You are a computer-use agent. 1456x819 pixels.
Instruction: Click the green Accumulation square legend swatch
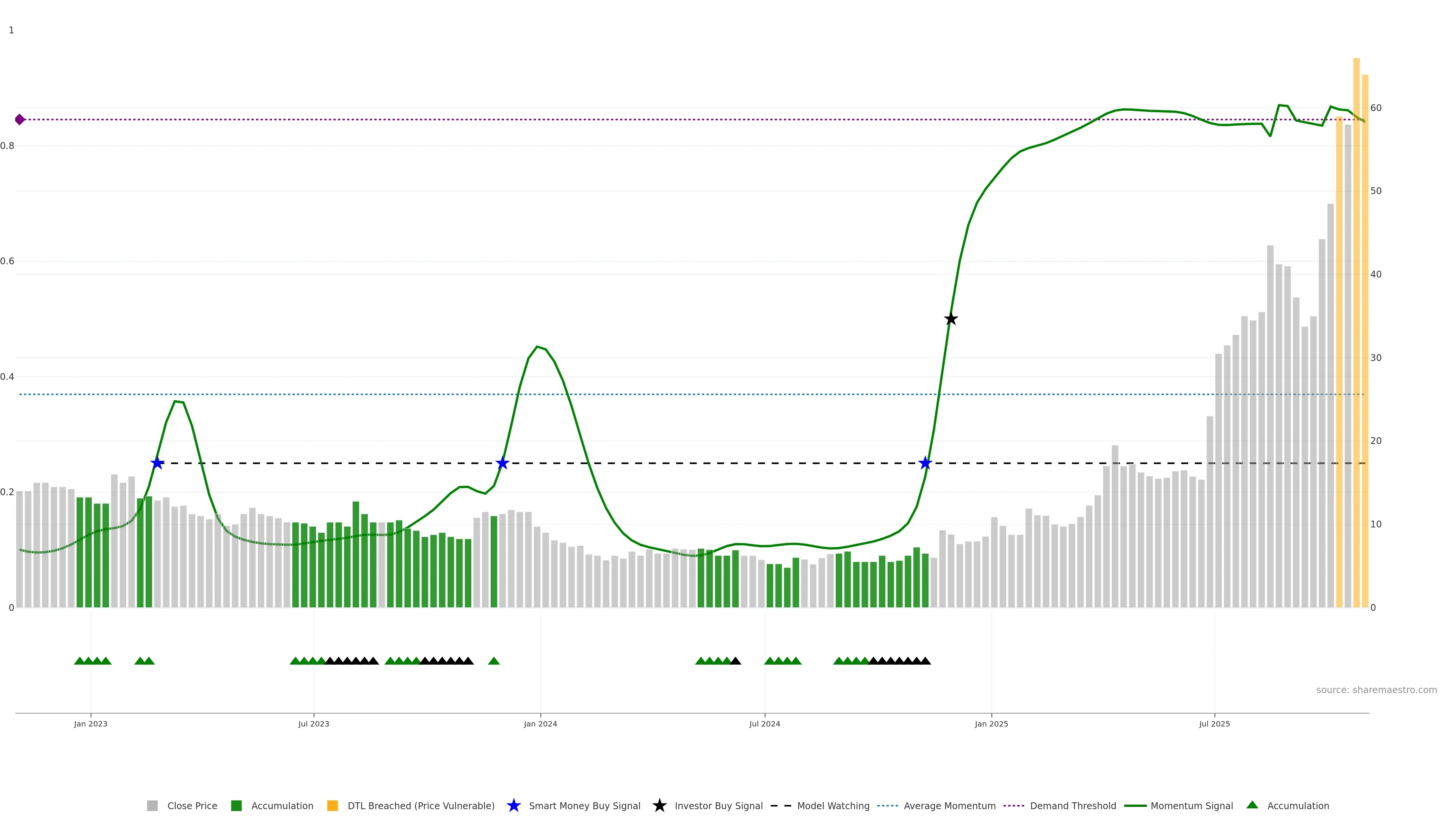tap(236, 805)
